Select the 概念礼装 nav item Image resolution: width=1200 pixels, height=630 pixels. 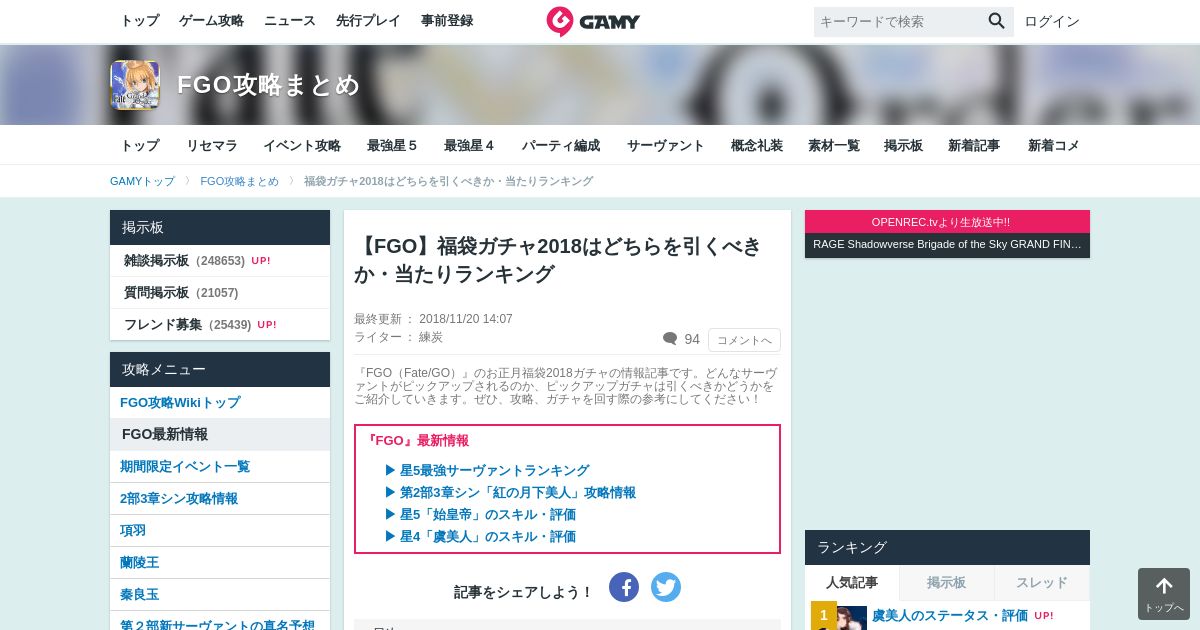click(757, 145)
